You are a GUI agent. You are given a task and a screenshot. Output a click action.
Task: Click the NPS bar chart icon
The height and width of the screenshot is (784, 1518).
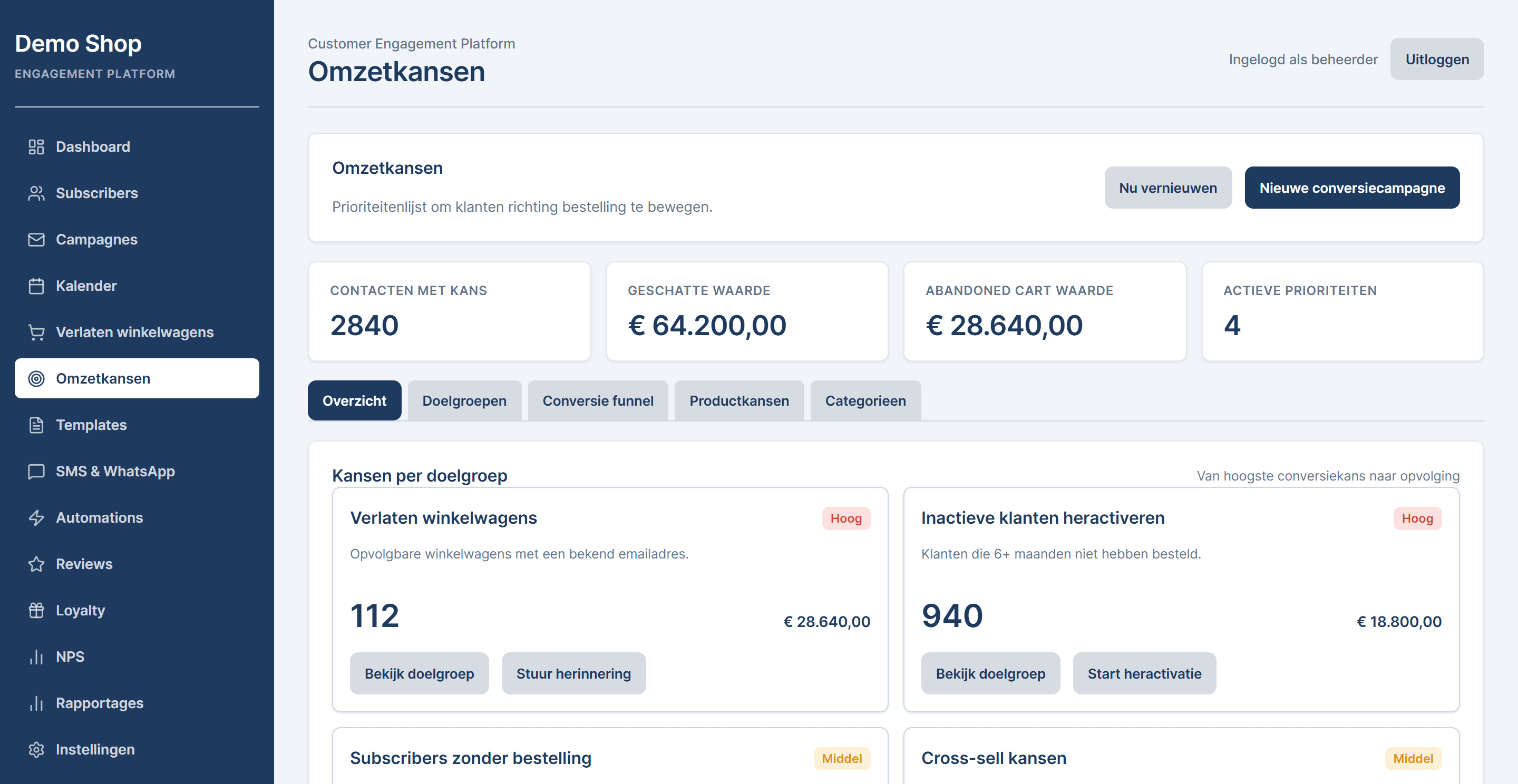click(36, 657)
